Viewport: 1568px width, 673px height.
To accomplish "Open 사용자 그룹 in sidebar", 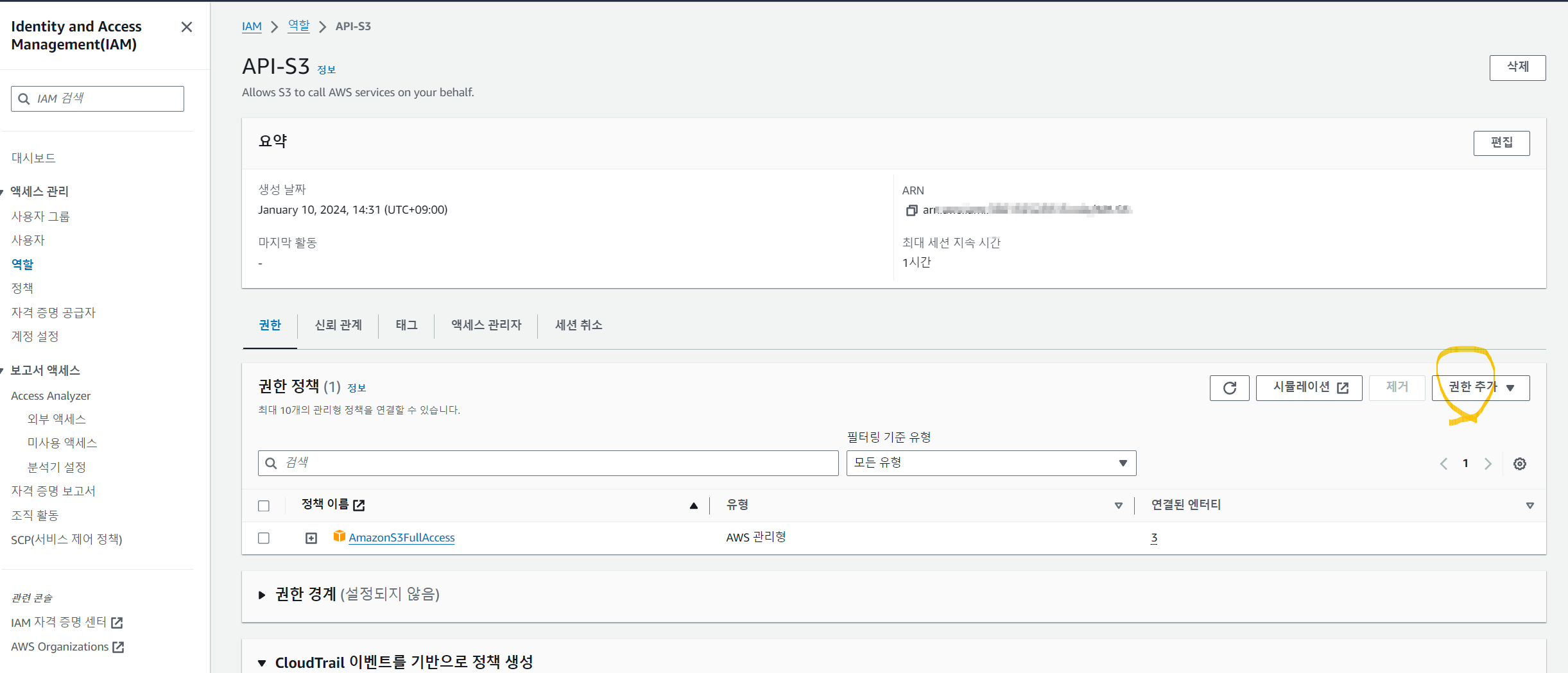I will pos(40,216).
